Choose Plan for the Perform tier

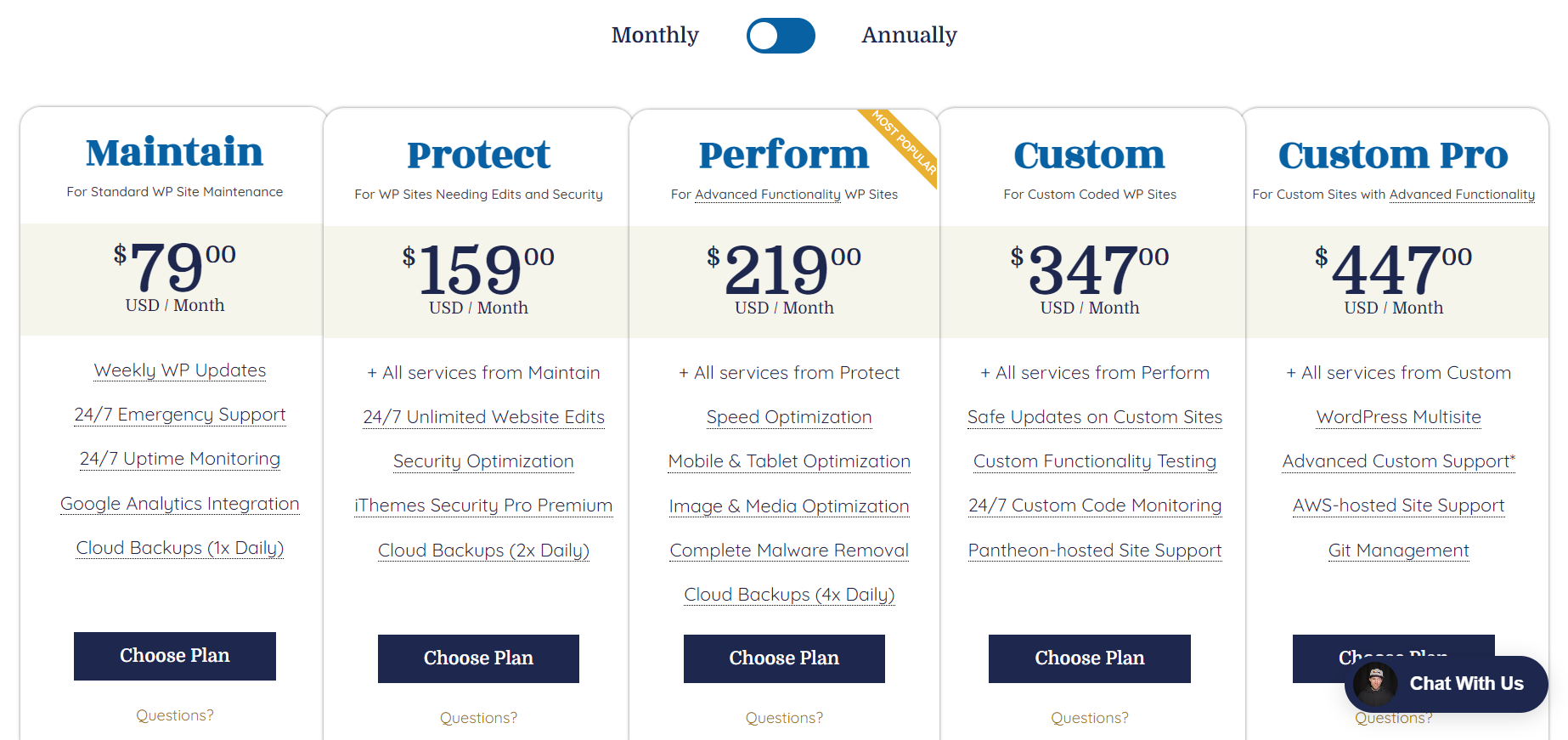point(783,658)
